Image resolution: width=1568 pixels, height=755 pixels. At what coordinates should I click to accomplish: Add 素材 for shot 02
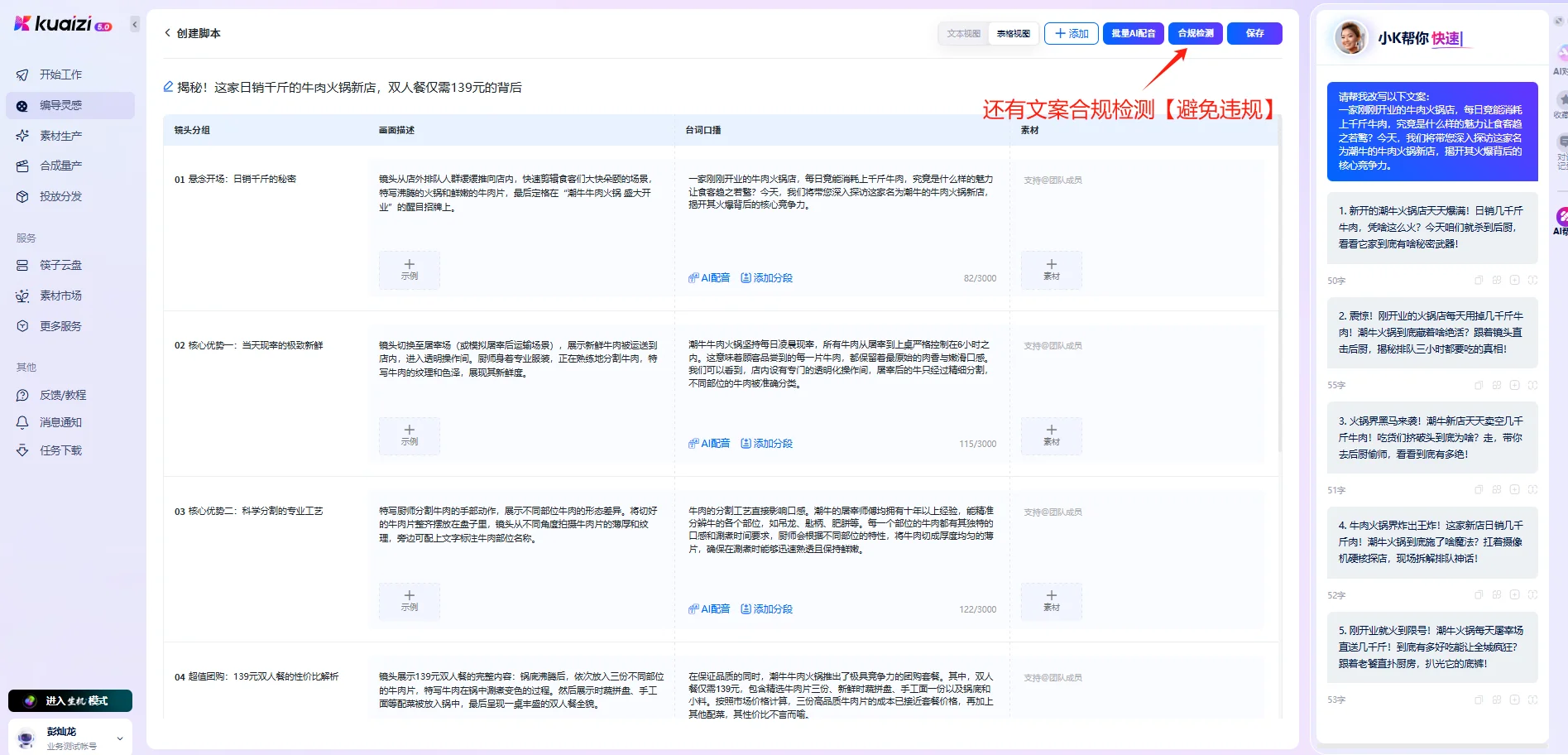[x=1052, y=435]
